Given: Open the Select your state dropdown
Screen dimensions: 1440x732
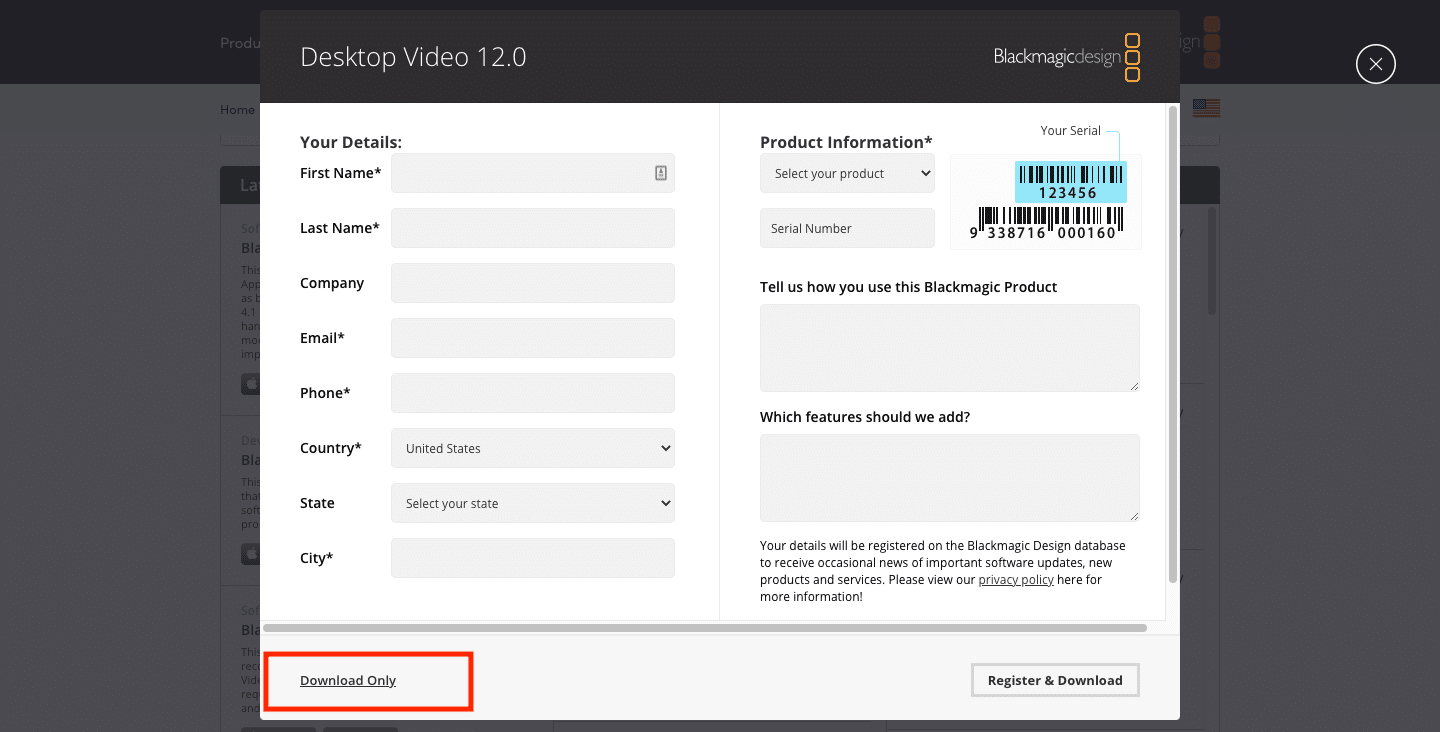Looking at the screenshot, I should click(533, 503).
